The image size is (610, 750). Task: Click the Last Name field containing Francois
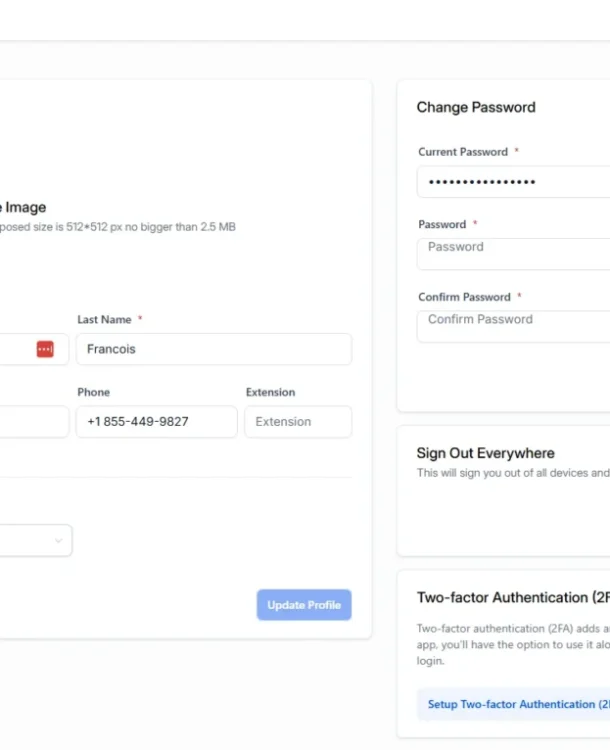tap(214, 349)
